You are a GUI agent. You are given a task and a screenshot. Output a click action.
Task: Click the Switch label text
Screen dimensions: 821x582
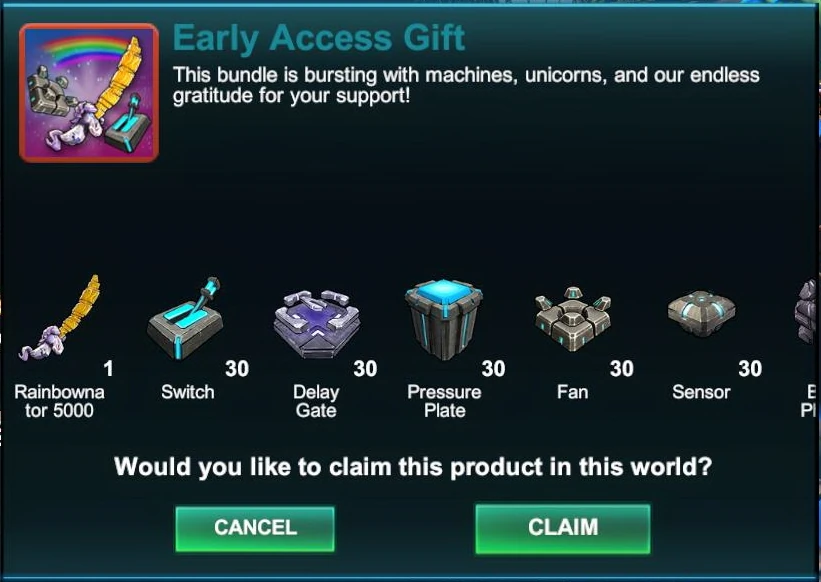[x=187, y=392]
